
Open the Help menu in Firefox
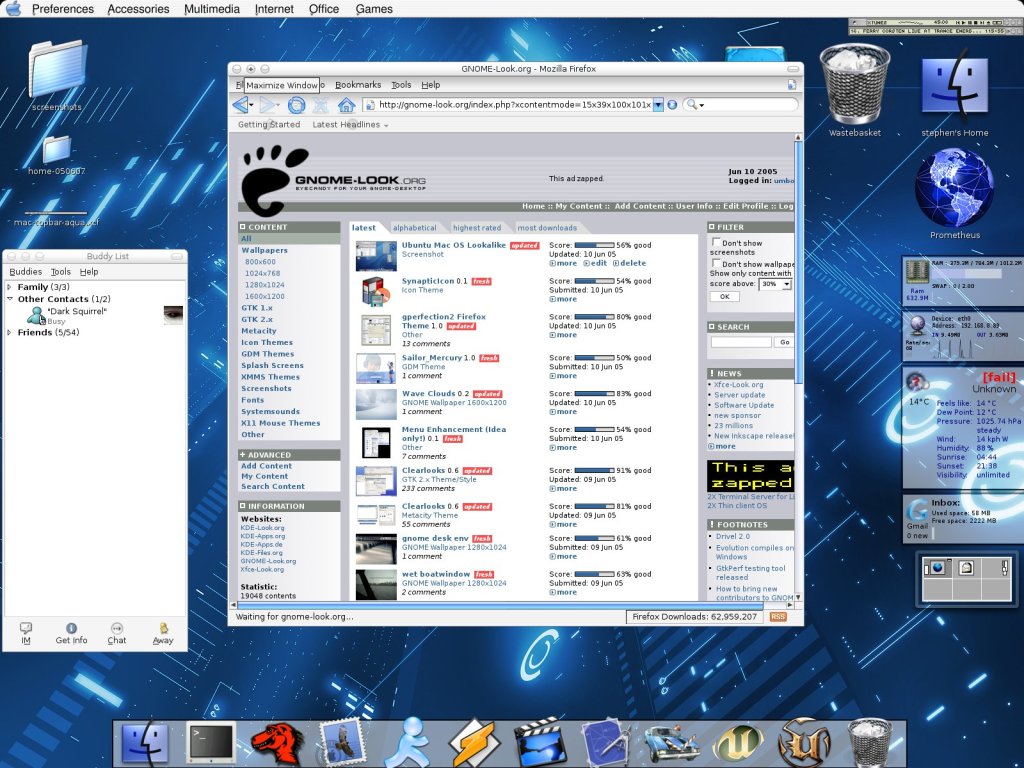(430, 85)
